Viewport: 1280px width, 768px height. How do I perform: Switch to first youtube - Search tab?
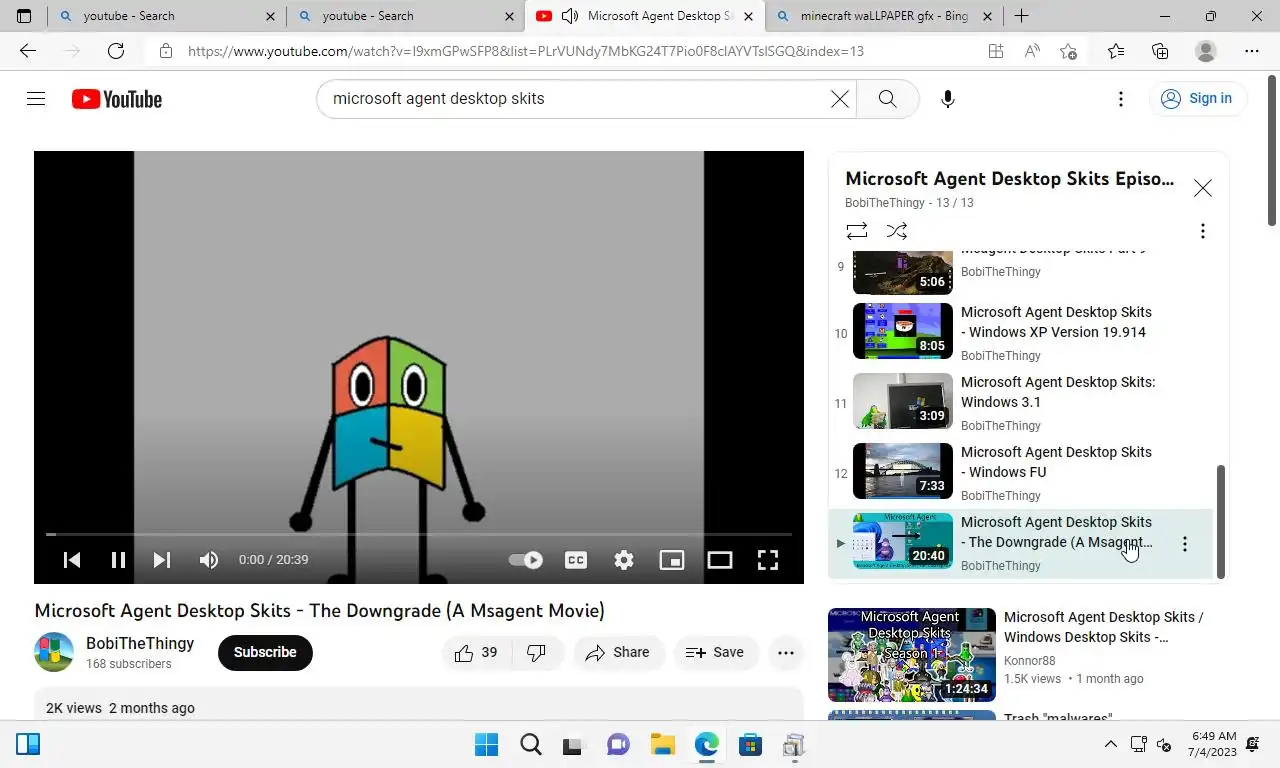click(165, 16)
